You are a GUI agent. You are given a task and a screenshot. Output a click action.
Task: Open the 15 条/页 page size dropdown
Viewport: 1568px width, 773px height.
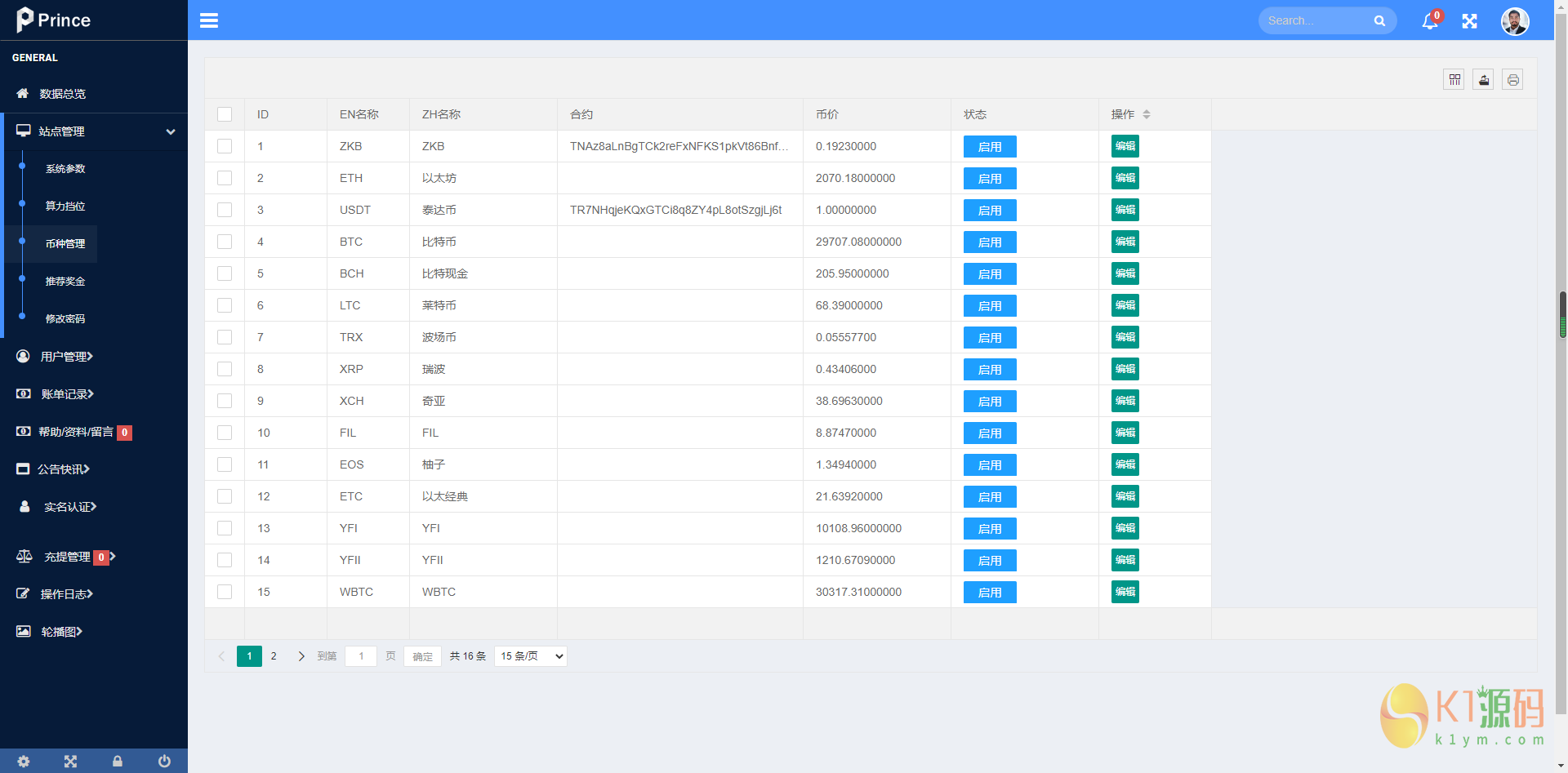[x=531, y=656]
